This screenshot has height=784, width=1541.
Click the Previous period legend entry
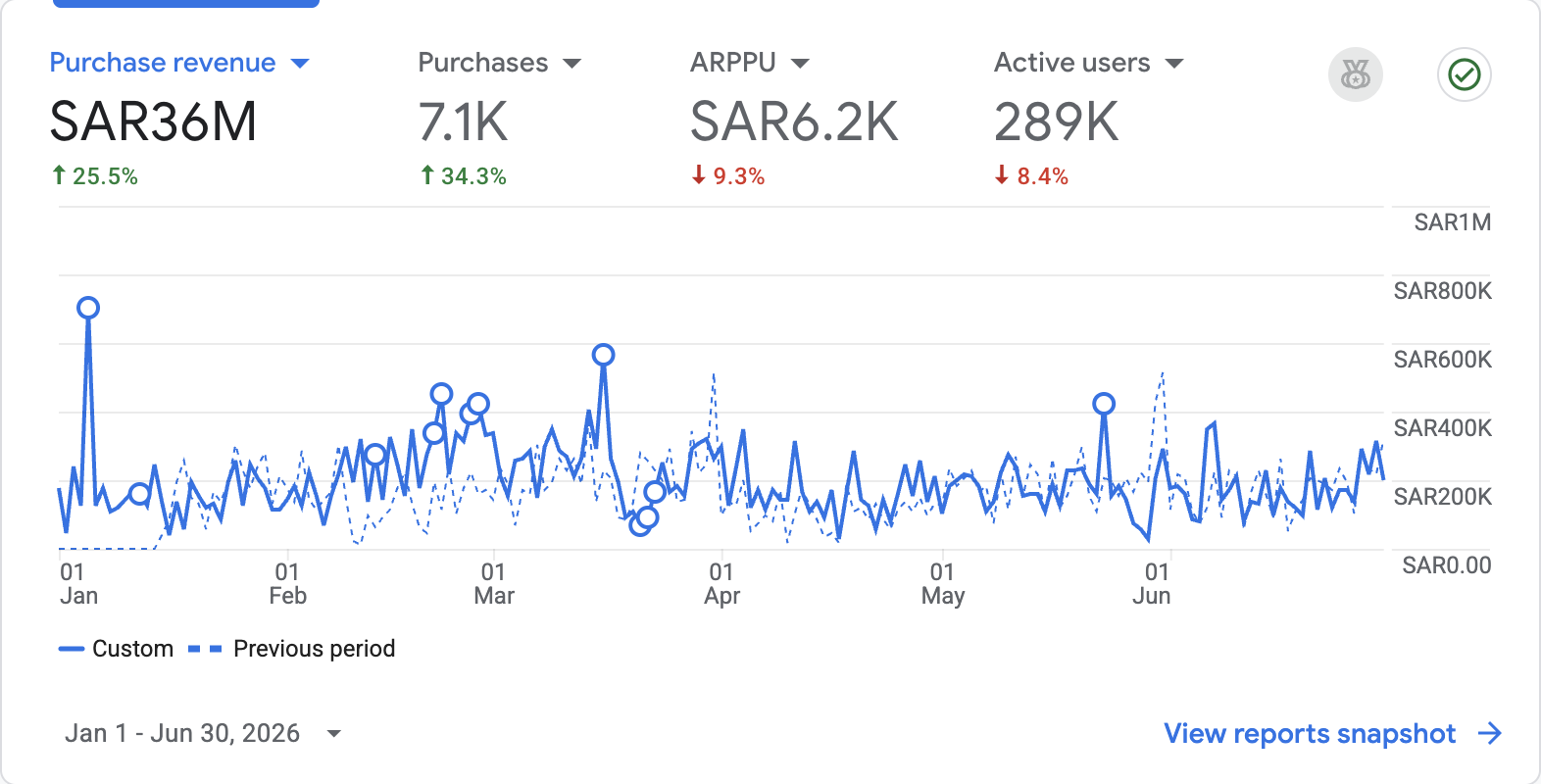(x=291, y=649)
